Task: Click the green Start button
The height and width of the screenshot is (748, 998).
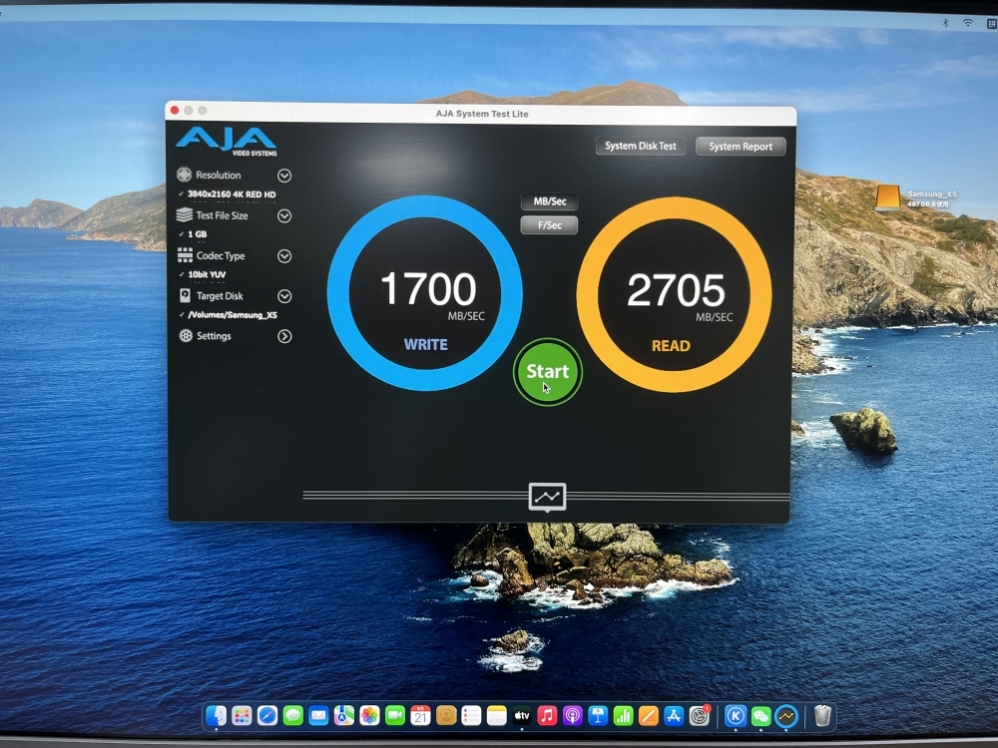Action: [547, 372]
